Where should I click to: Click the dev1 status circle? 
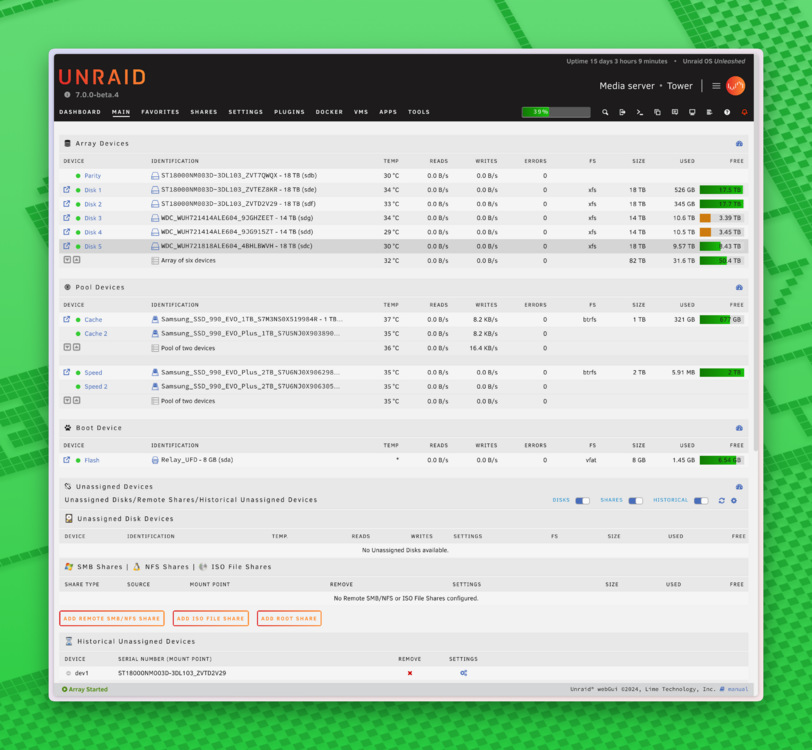(68, 673)
